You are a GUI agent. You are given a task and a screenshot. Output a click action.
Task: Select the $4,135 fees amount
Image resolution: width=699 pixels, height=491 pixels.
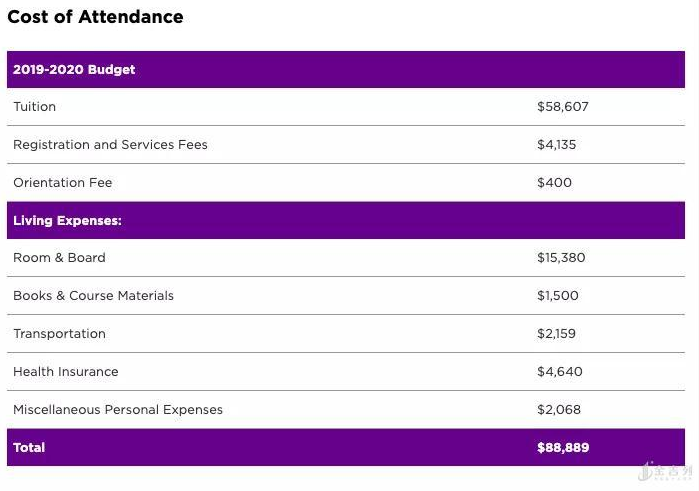click(x=557, y=145)
